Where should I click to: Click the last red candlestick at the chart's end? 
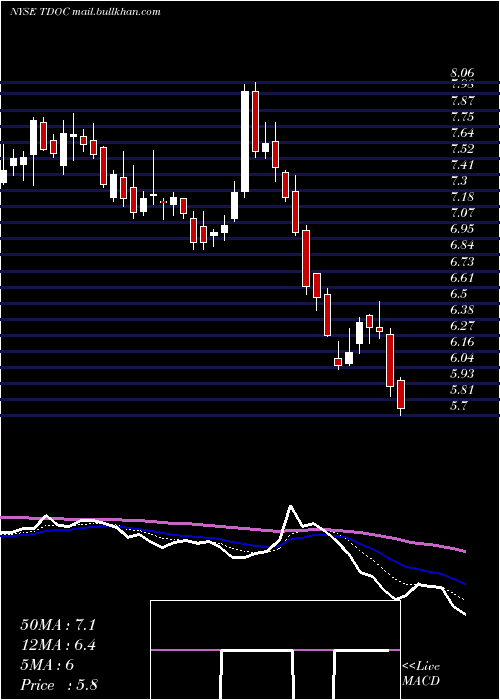coord(401,394)
